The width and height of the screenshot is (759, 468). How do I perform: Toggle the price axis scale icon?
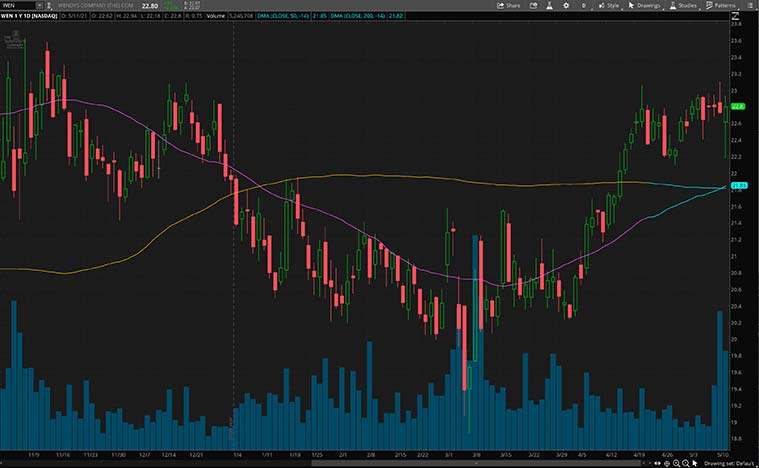[735, 17]
